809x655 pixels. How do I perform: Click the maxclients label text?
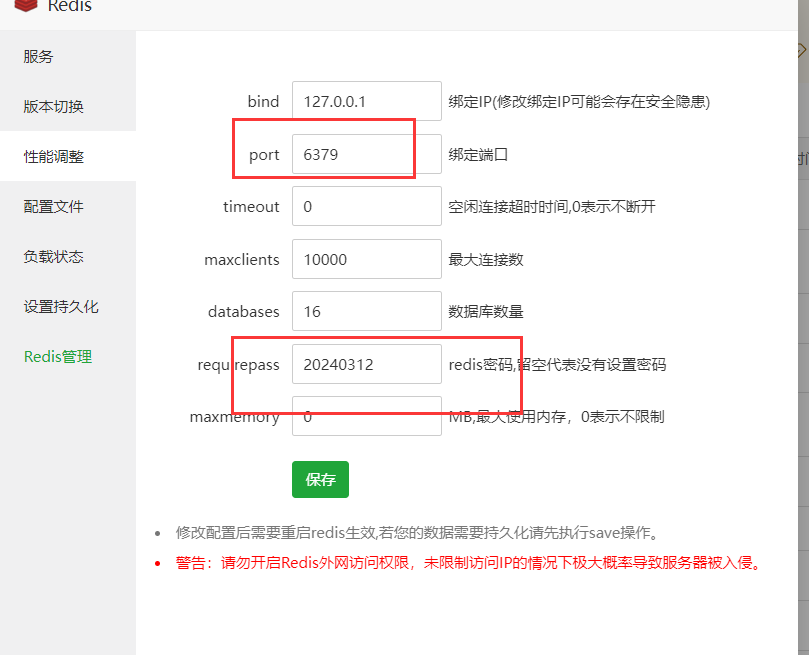tap(242, 259)
